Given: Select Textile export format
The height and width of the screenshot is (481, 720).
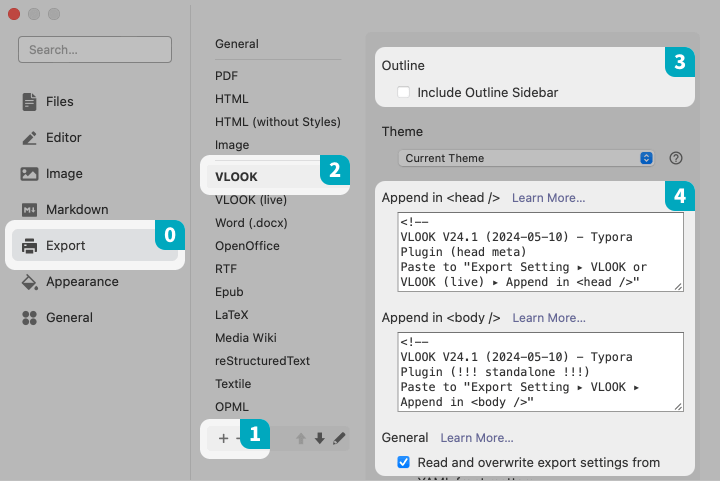Looking at the screenshot, I should point(233,384).
